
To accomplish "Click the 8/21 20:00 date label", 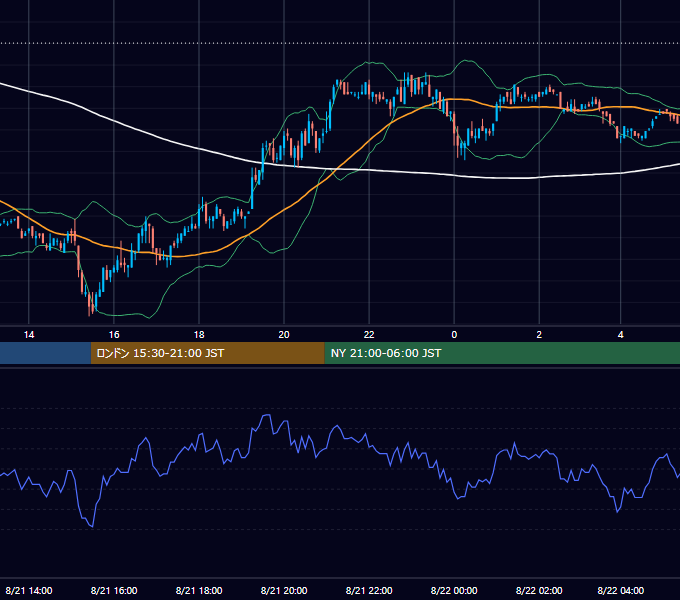I will (x=284, y=590).
